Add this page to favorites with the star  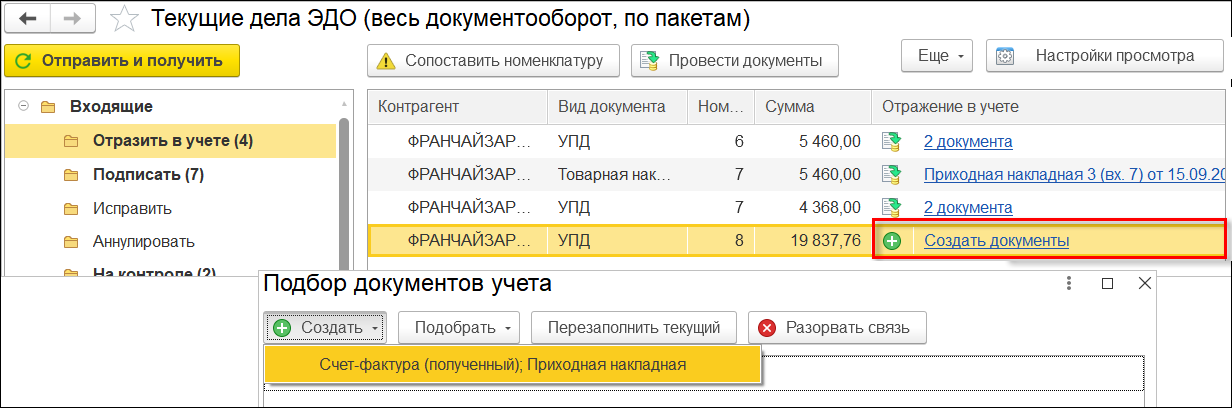coord(124,19)
